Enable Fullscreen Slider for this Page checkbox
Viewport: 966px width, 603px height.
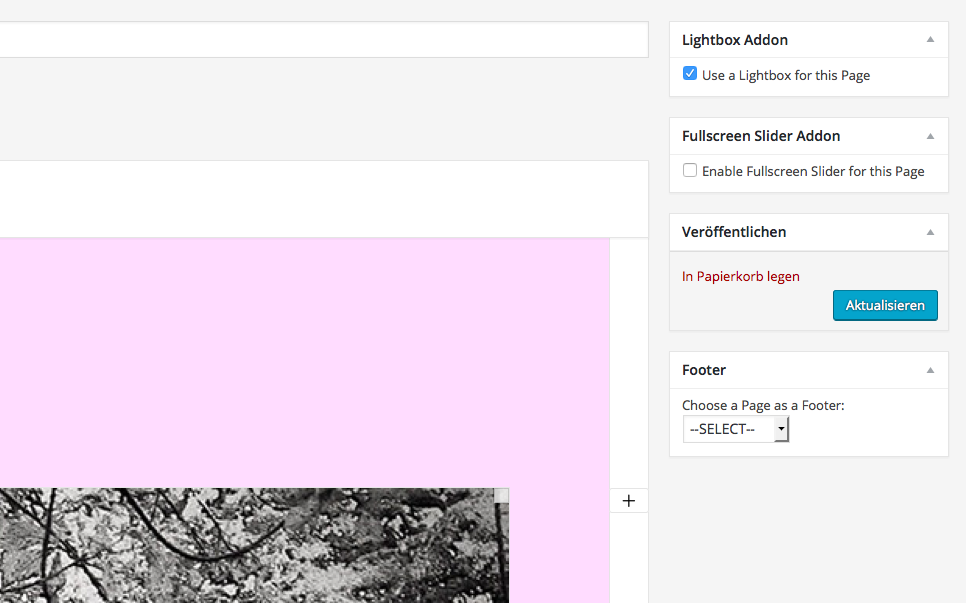point(690,170)
